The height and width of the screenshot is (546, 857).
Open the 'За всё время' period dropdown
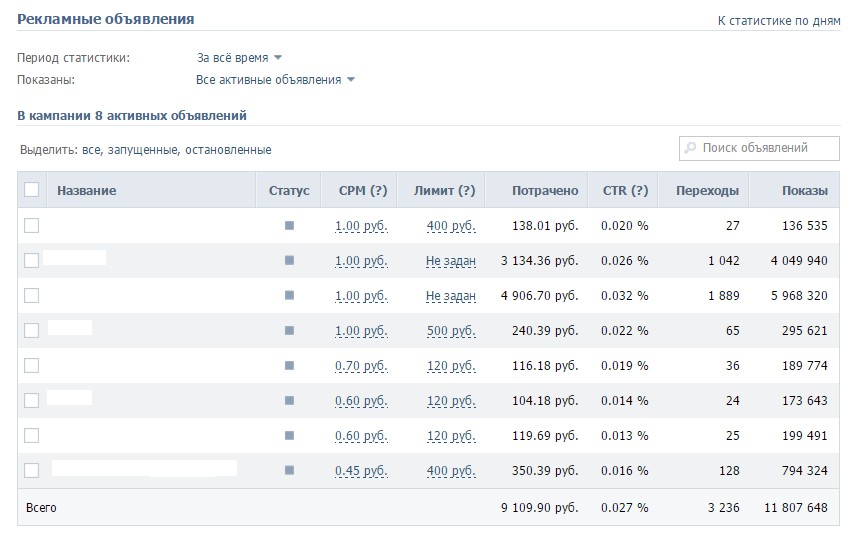(x=239, y=57)
